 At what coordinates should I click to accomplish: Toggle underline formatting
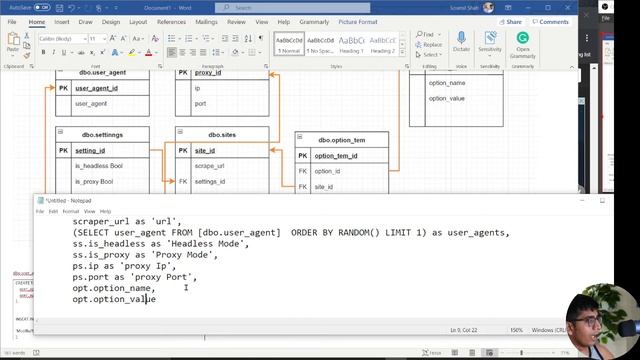point(64,52)
